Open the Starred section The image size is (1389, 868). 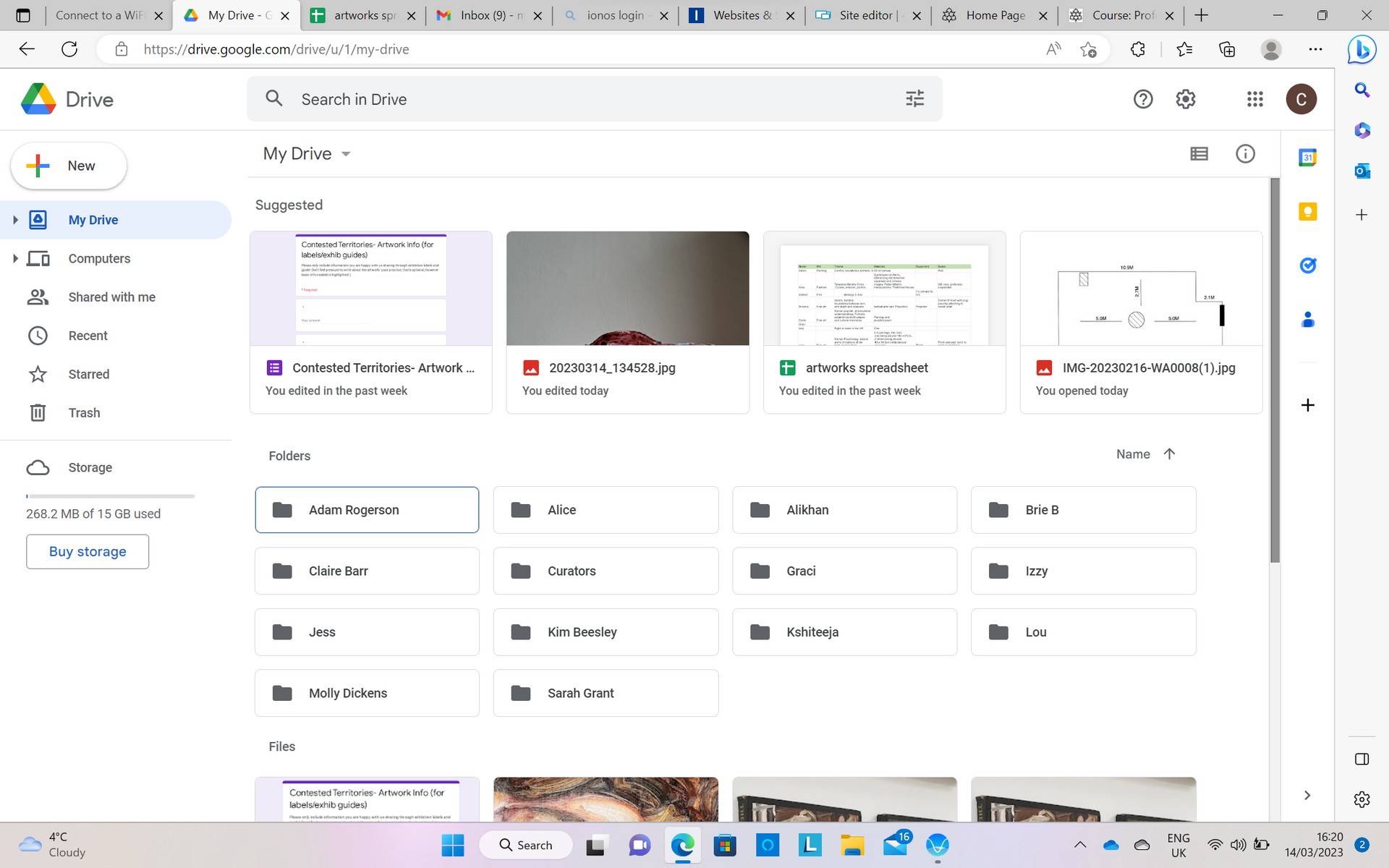click(x=88, y=374)
